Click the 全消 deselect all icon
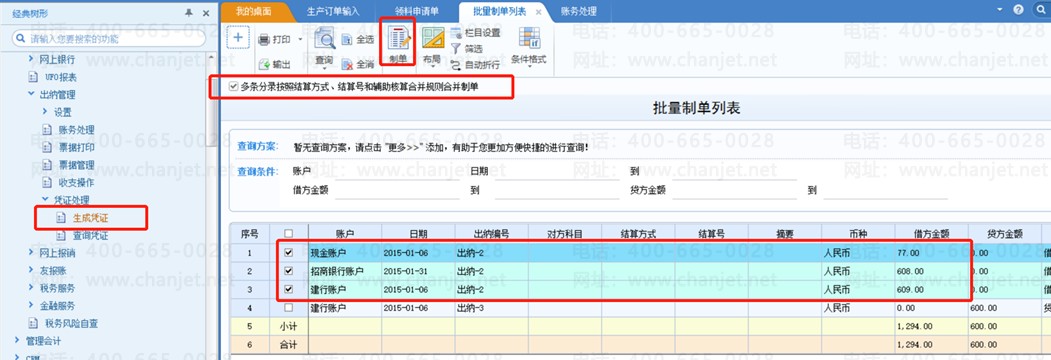The height and width of the screenshot is (360, 1051). (347, 64)
